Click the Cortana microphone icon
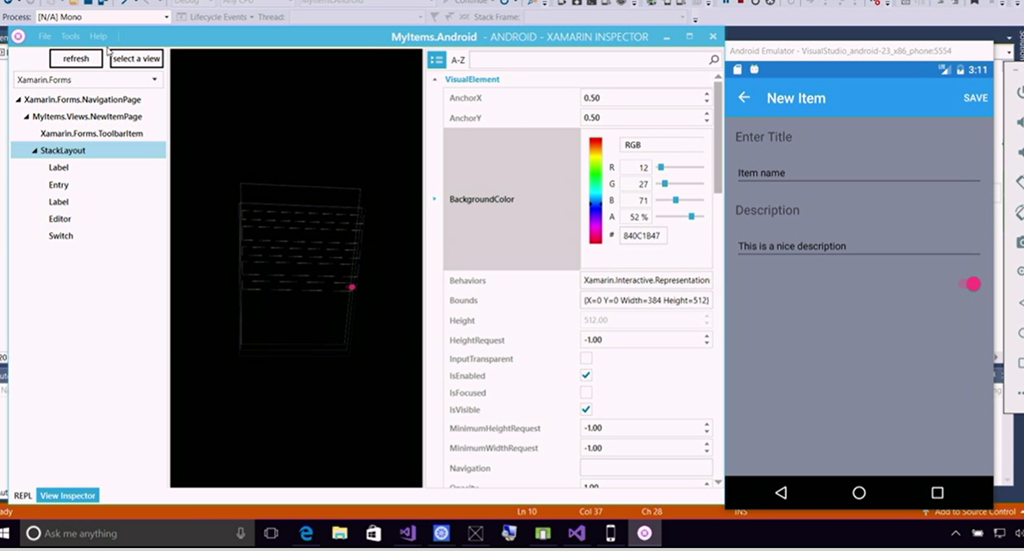Viewport: 1024px width, 551px height. (x=240, y=534)
